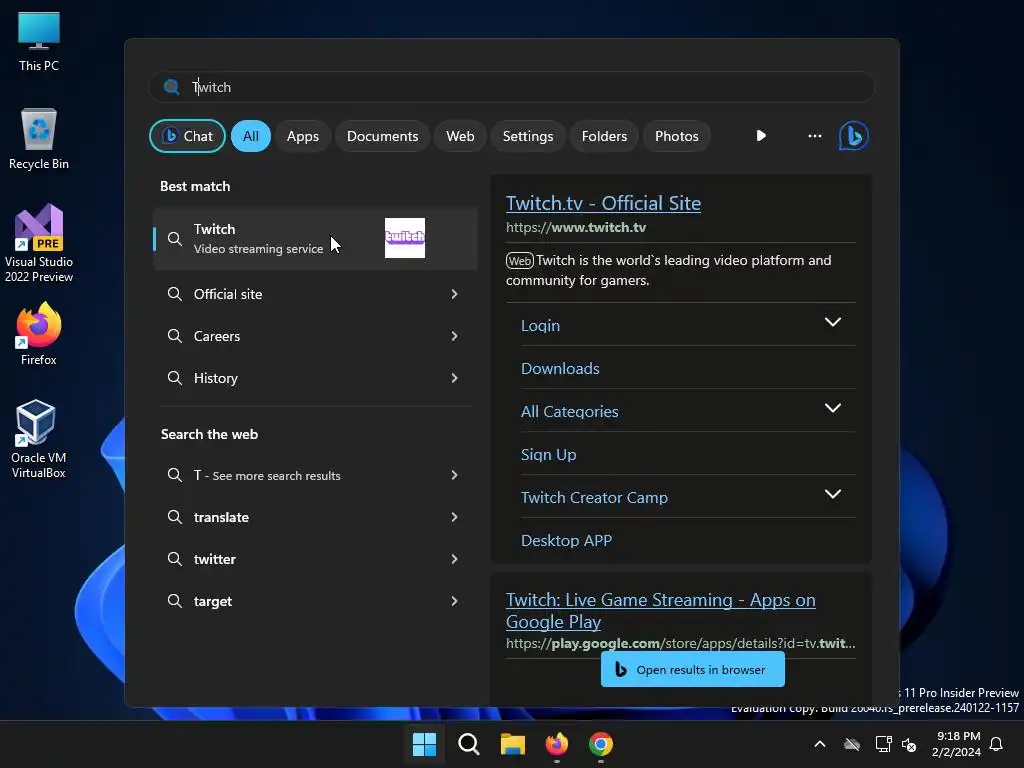Open File Explorer from the taskbar
Image resolution: width=1024 pixels, height=768 pixels.
pyautogui.click(x=513, y=744)
